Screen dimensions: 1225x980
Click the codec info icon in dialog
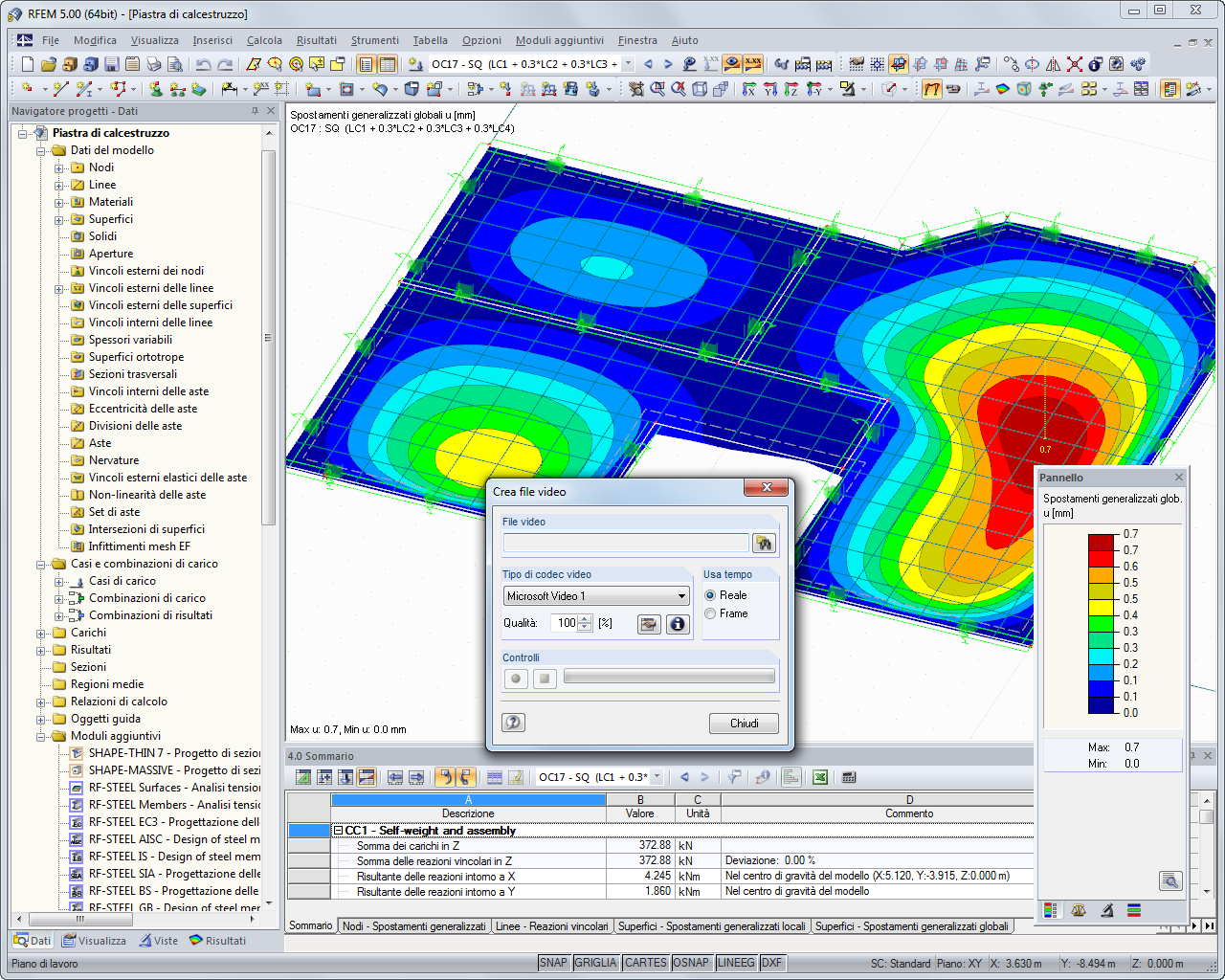(678, 624)
